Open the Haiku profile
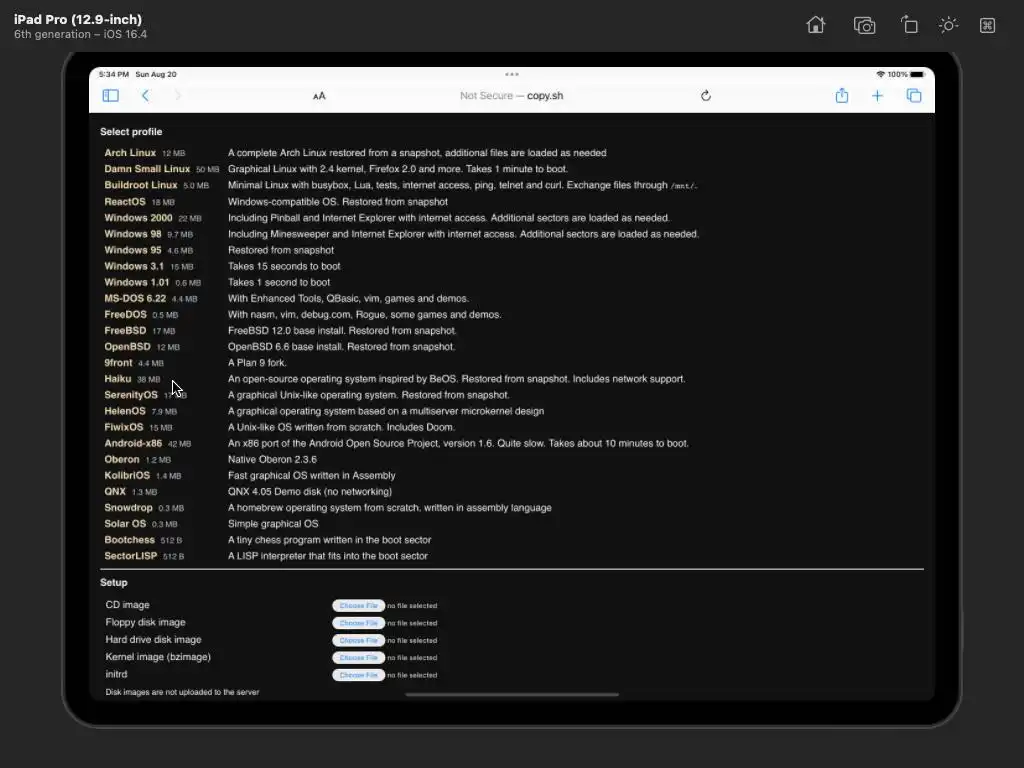Viewport: 1024px width, 768px height. (x=118, y=378)
